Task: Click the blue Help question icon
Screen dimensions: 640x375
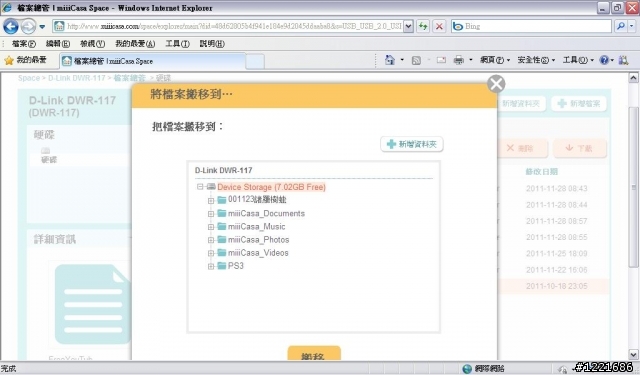Action: (x=604, y=60)
